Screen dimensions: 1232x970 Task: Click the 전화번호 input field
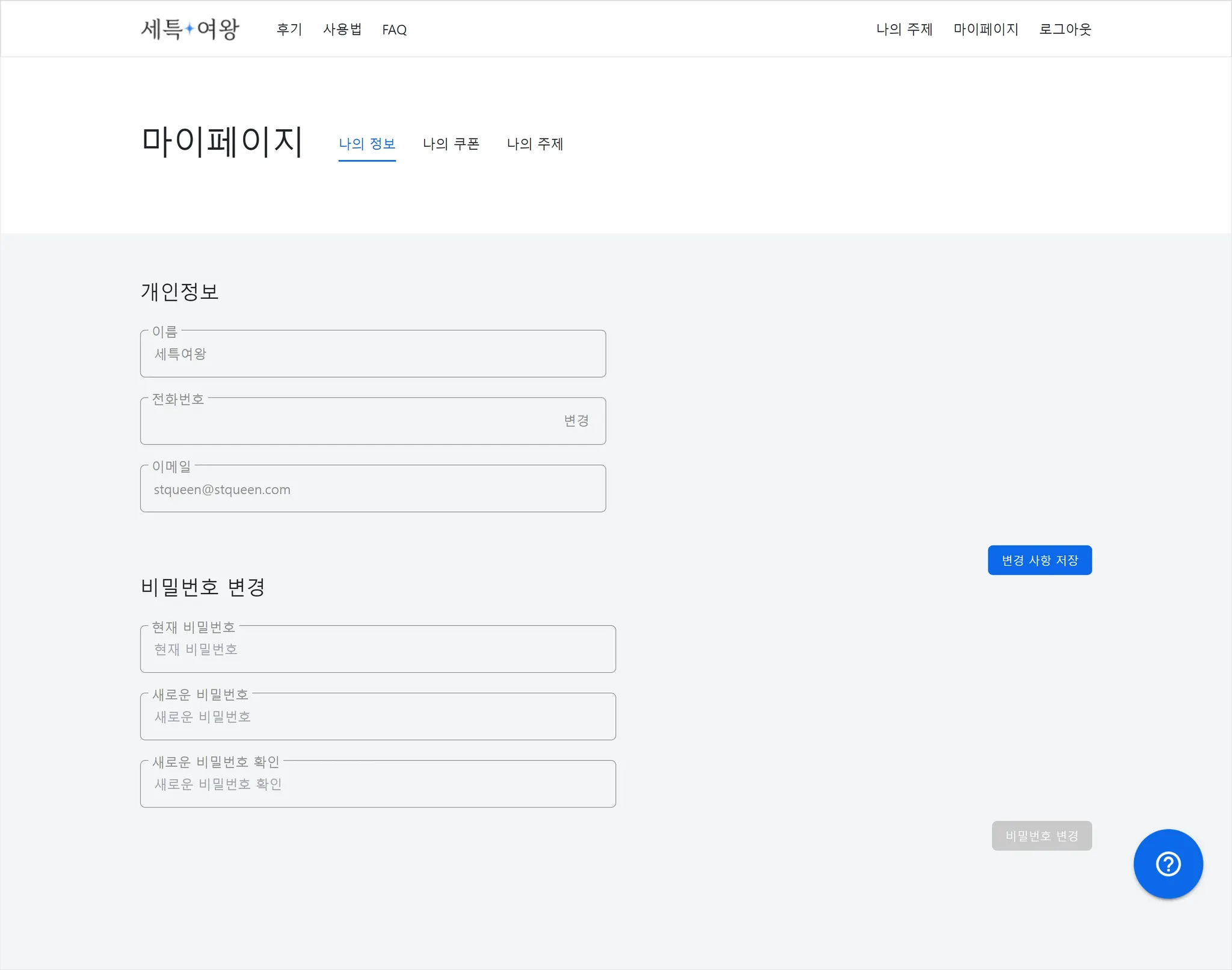click(349, 422)
